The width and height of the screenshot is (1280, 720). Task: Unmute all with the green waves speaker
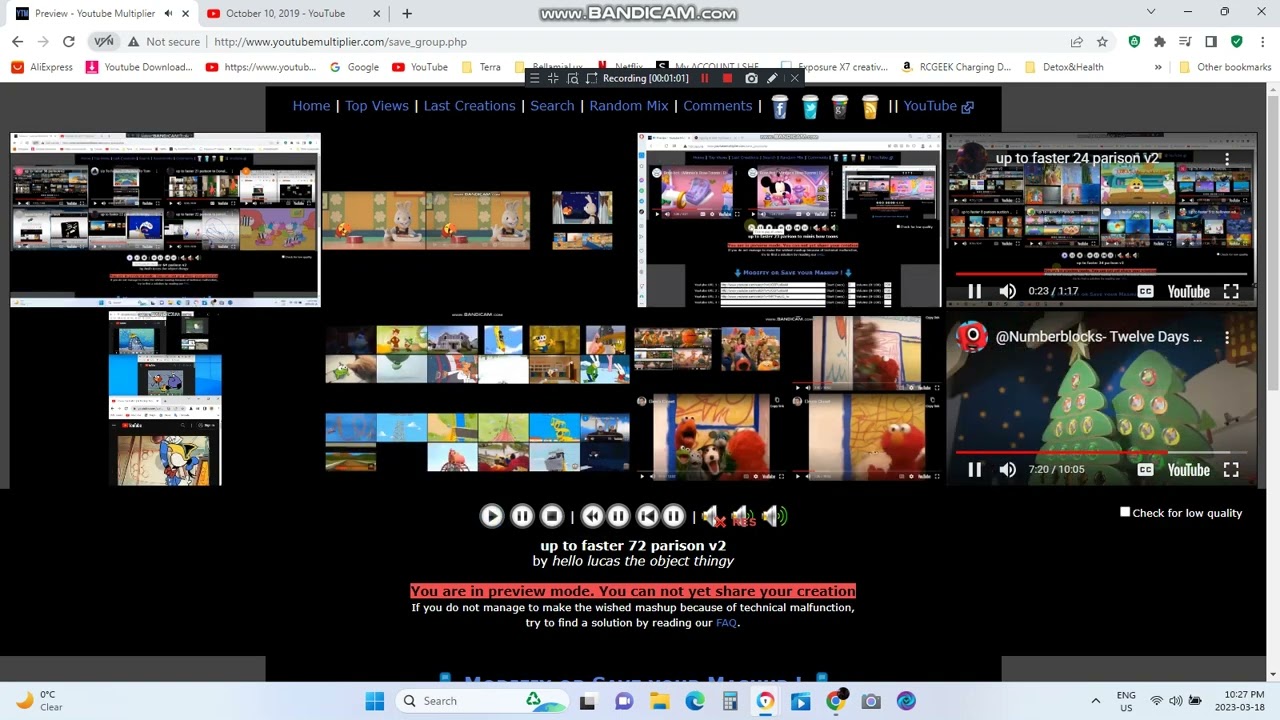click(x=774, y=516)
